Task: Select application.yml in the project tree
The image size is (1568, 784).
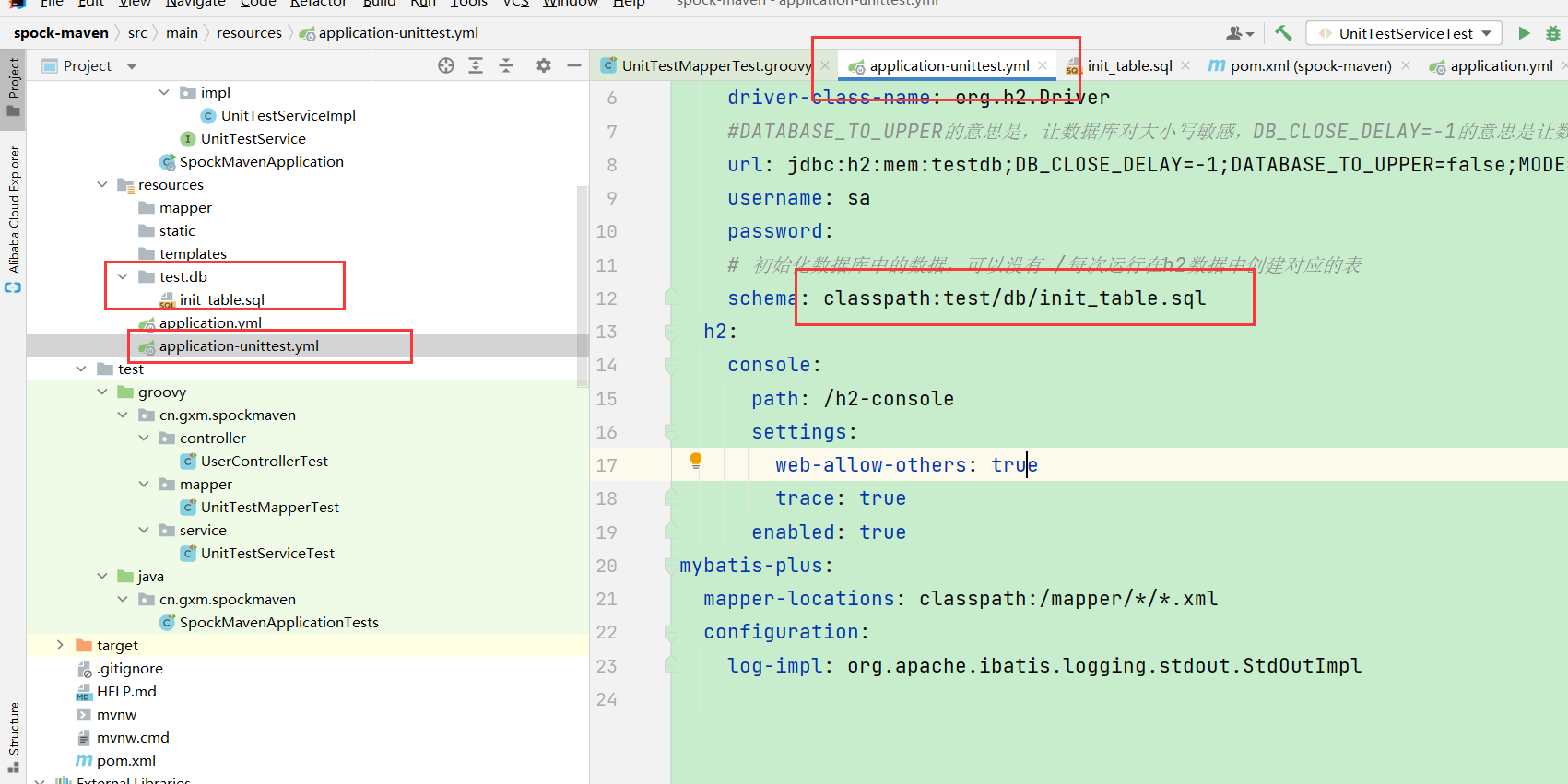Action: [210, 322]
